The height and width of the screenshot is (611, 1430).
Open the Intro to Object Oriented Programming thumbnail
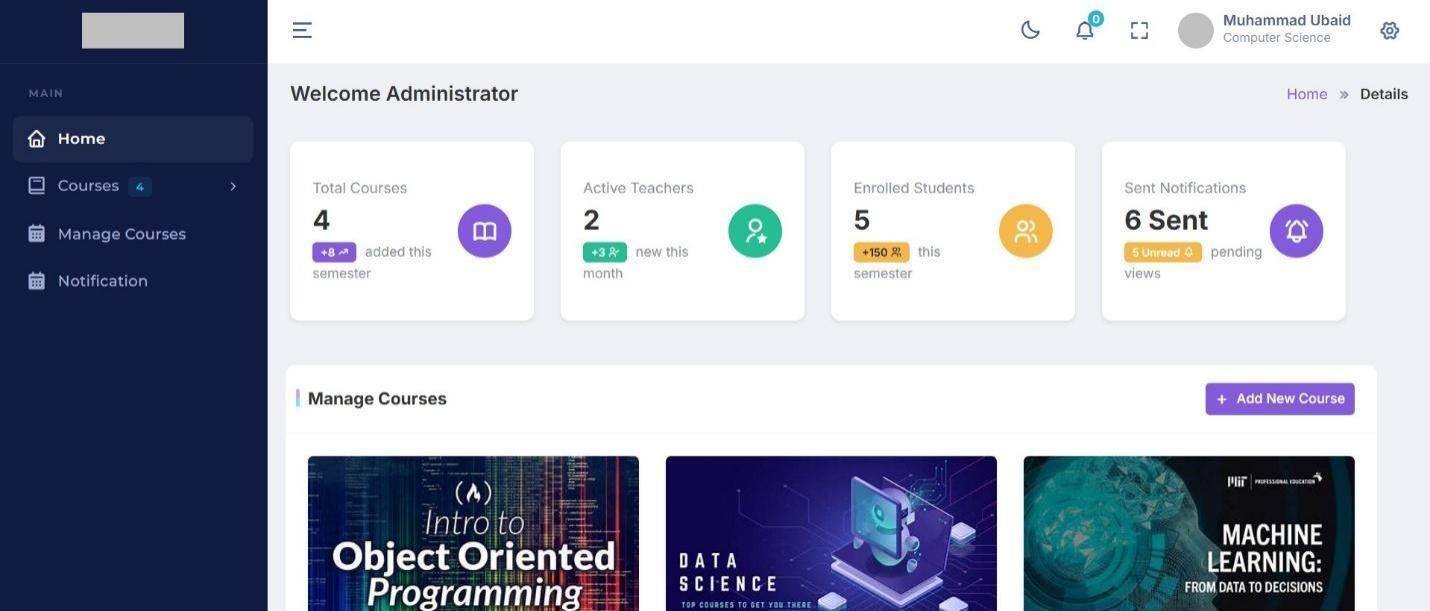(473, 533)
